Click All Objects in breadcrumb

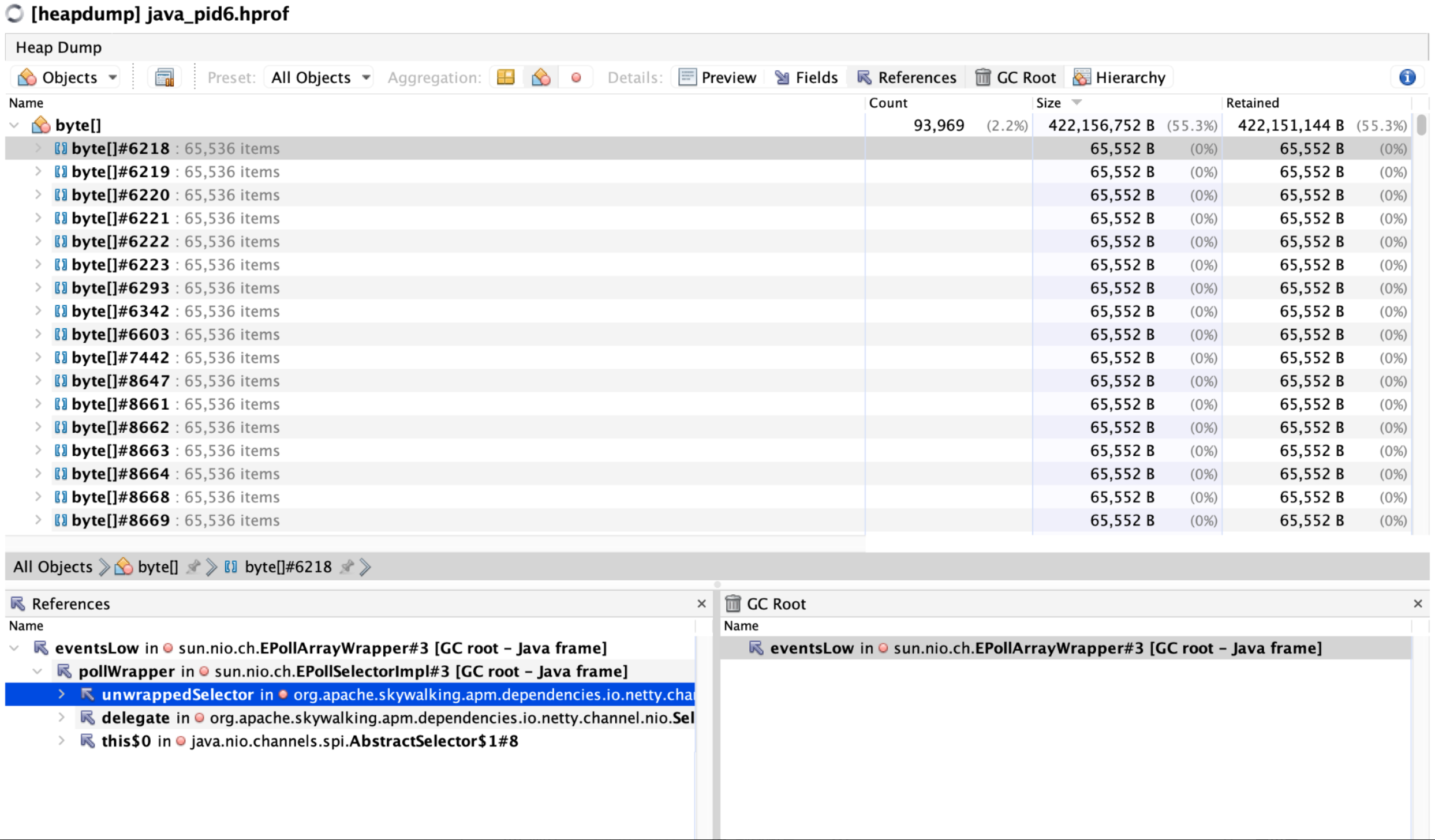[53, 567]
